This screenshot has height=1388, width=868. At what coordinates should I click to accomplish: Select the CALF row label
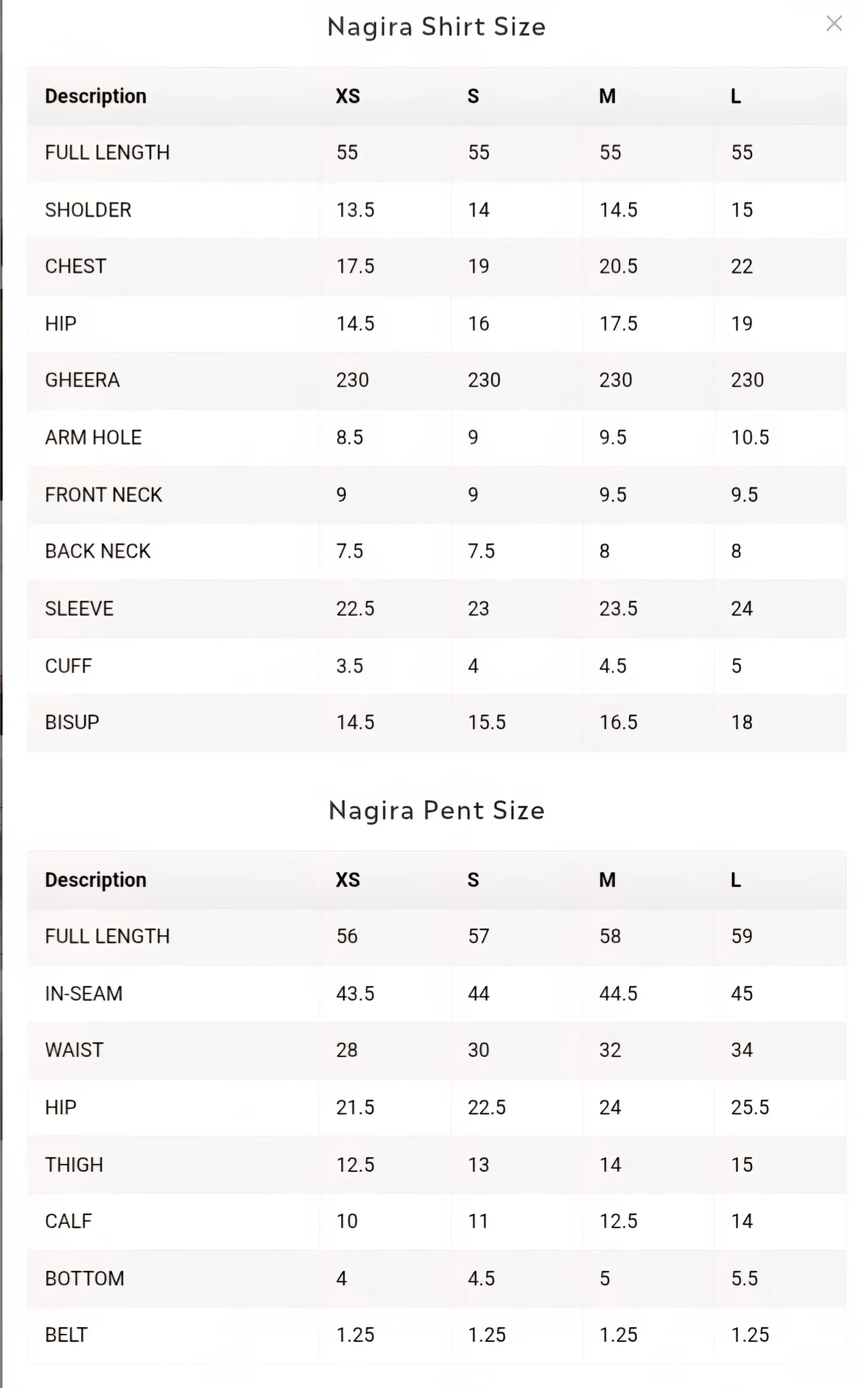click(69, 1221)
